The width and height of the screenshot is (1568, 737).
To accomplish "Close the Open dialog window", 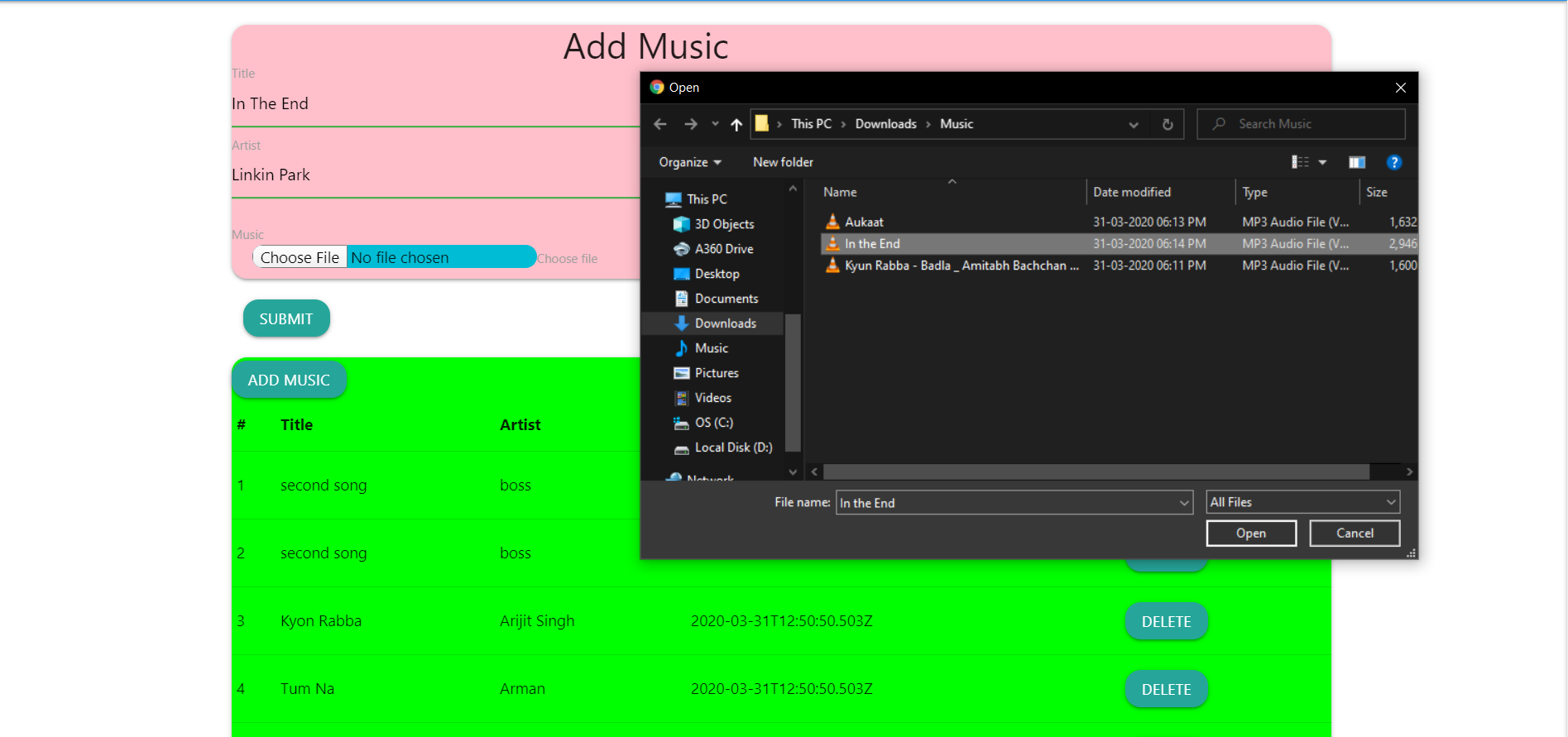I will [1400, 88].
